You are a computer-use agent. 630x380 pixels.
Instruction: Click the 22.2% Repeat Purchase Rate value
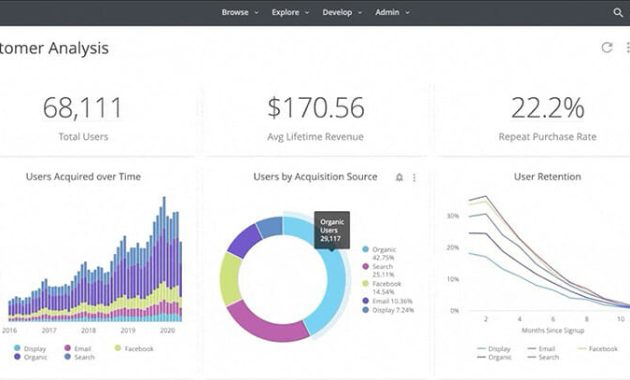pyautogui.click(x=548, y=108)
